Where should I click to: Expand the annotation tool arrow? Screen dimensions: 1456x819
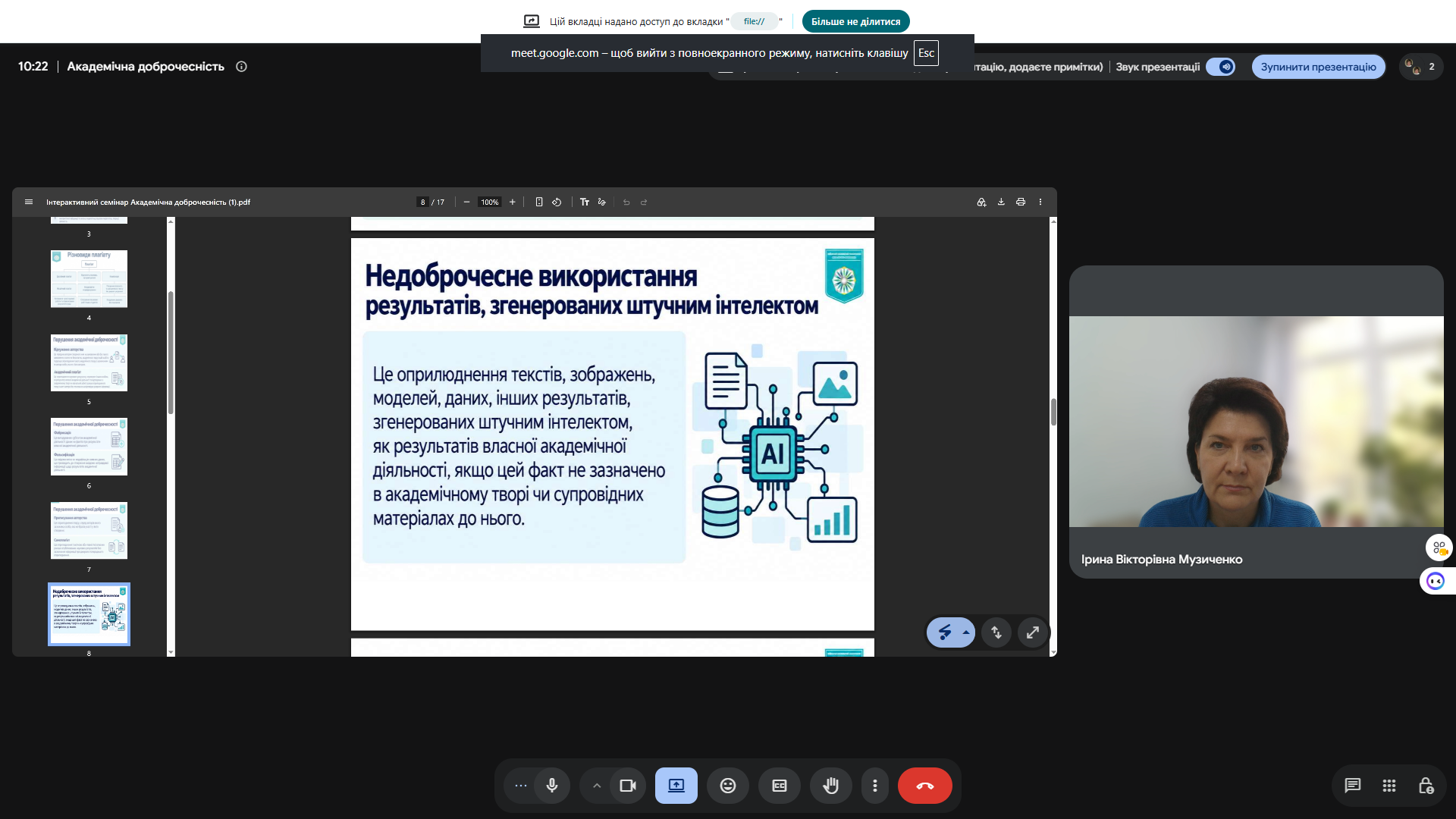coord(966,632)
